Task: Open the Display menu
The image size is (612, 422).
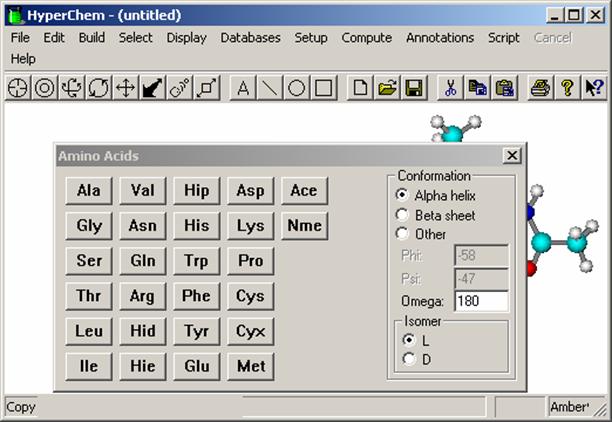Action: pyautogui.click(x=187, y=38)
